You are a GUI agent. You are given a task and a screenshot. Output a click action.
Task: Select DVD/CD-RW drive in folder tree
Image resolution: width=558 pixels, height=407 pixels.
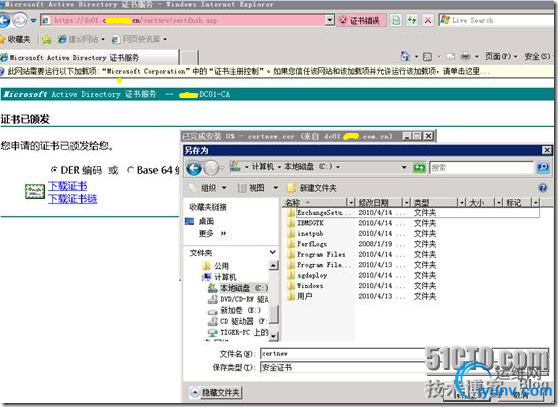pos(238,299)
